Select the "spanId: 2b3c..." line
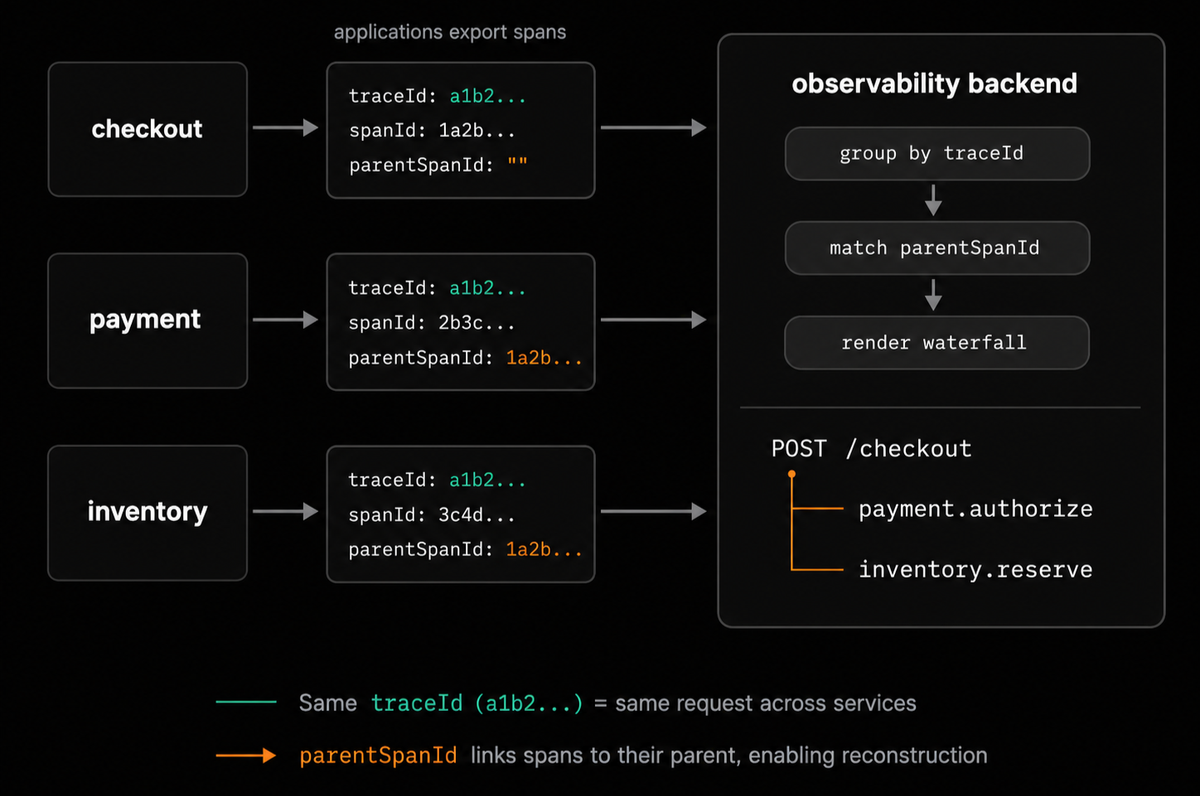This screenshot has height=796, width=1200. [433, 323]
